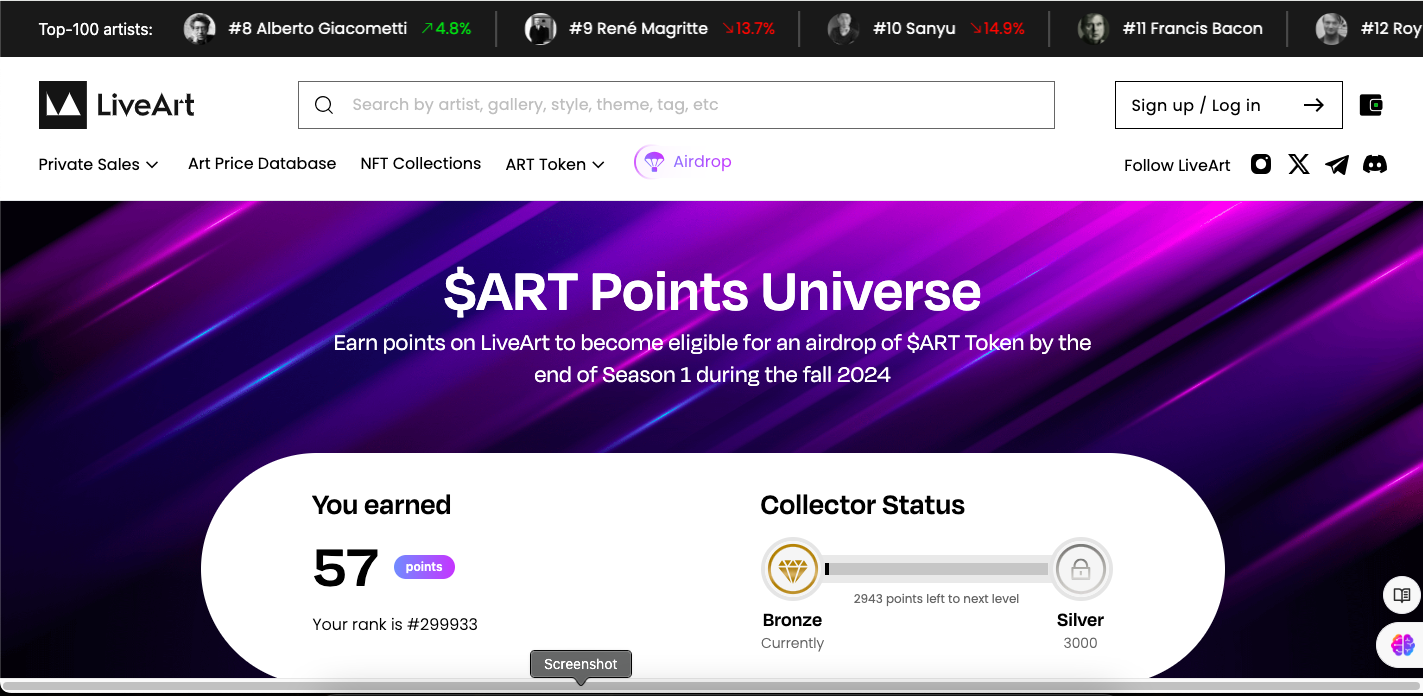Open LiveArt's Discord icon
1423x696 pixels.
(x=1375, y=164)
